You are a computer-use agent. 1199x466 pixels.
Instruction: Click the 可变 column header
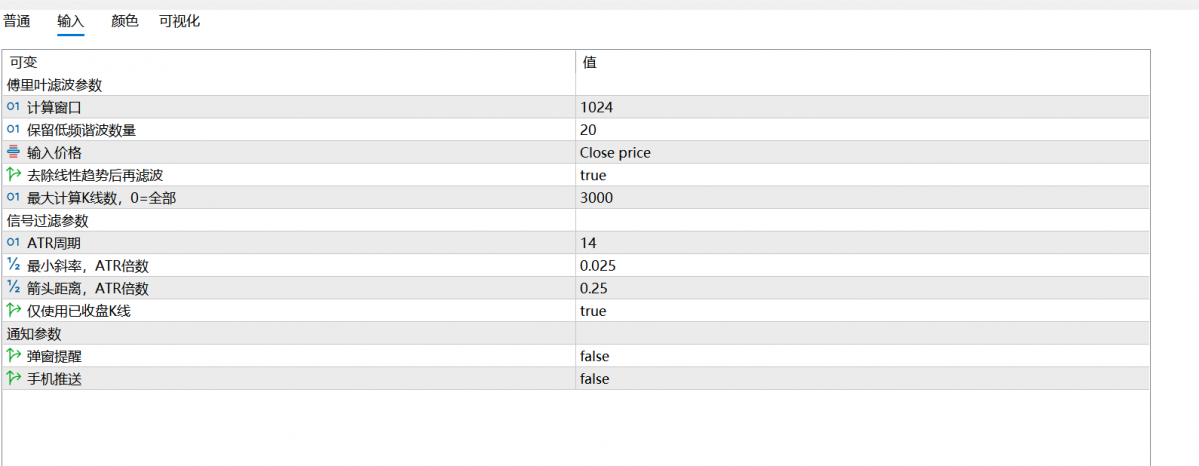pos(288,62)
